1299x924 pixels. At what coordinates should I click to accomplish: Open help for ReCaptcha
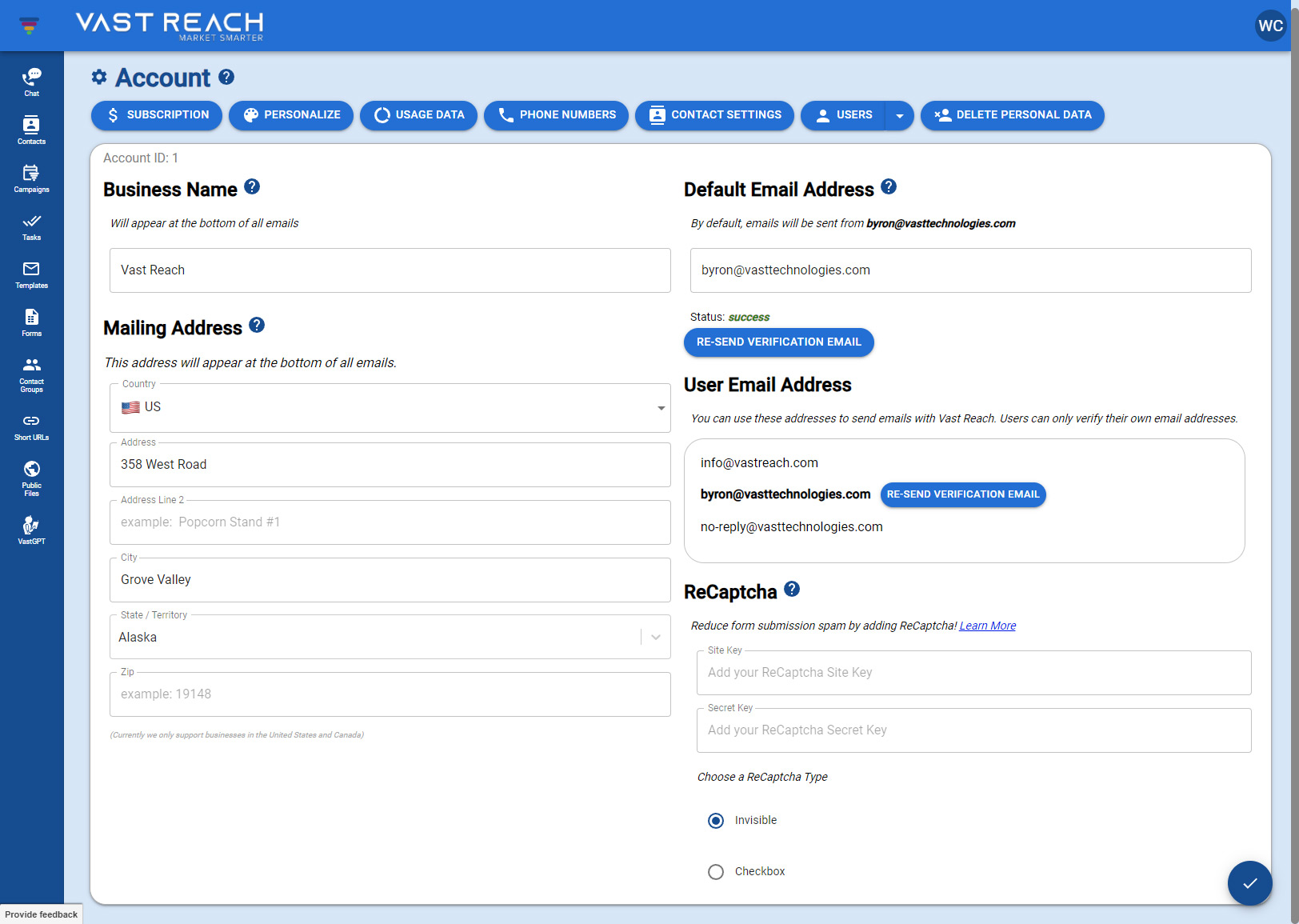pyautogui.click(x=792, y=589)
